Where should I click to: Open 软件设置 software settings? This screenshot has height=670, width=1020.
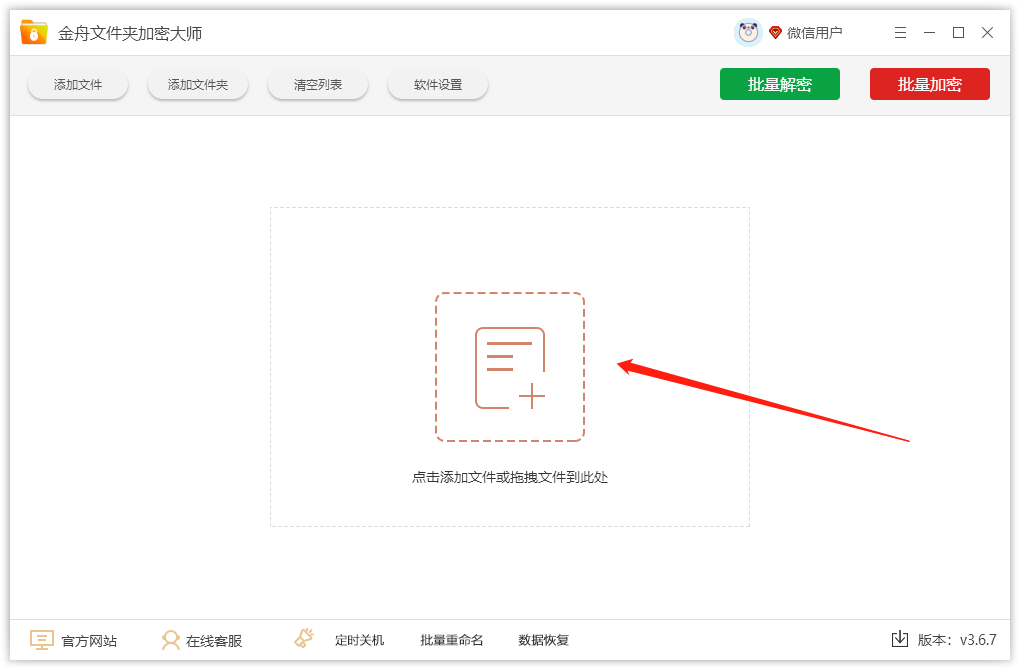pos(437,84)
